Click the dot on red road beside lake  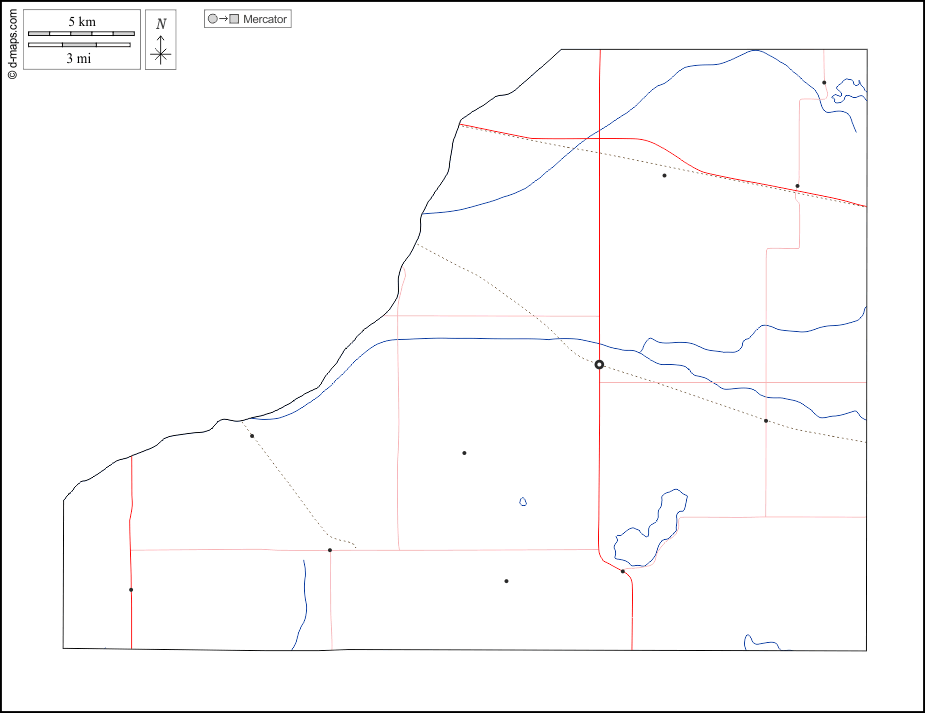[623, 572]
